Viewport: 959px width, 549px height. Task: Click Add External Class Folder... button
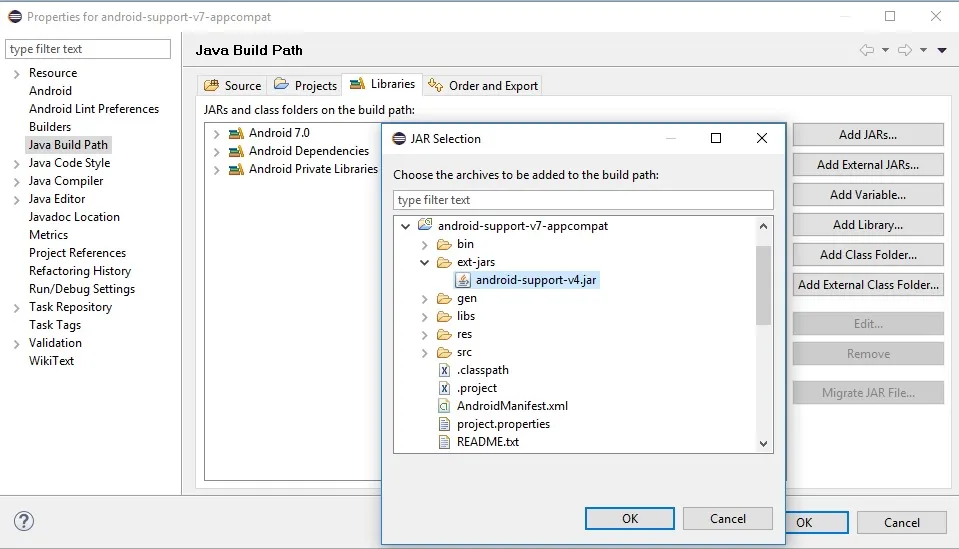pos(868,284)
